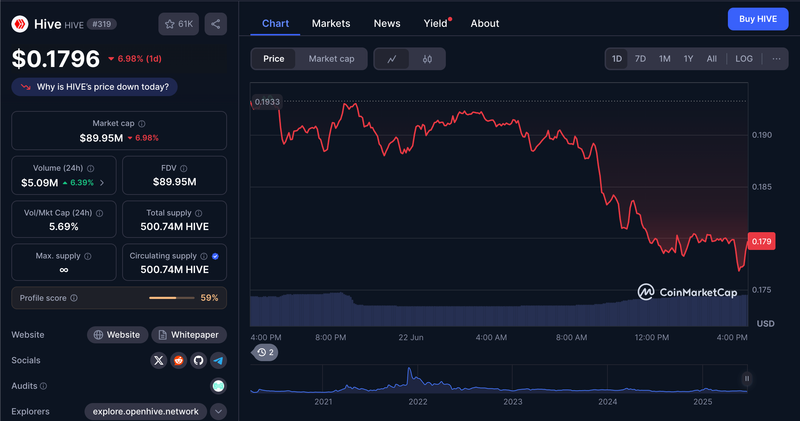Set chart range to All
This screenshot has width=800, height=421.
712,59
